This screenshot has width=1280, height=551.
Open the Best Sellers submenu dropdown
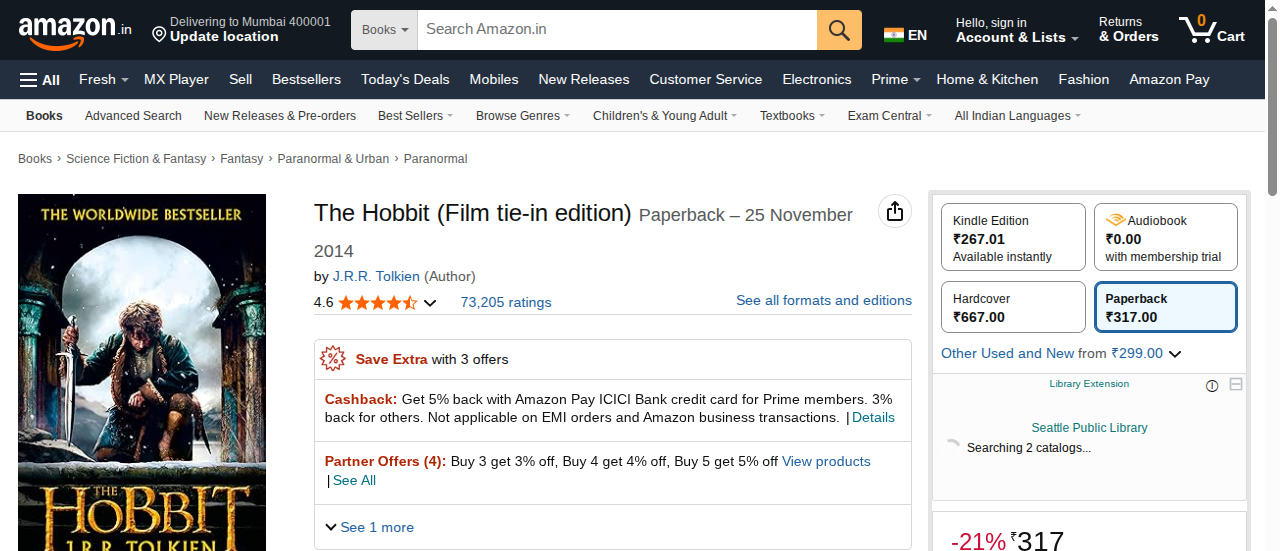click(x=415, y=116)
